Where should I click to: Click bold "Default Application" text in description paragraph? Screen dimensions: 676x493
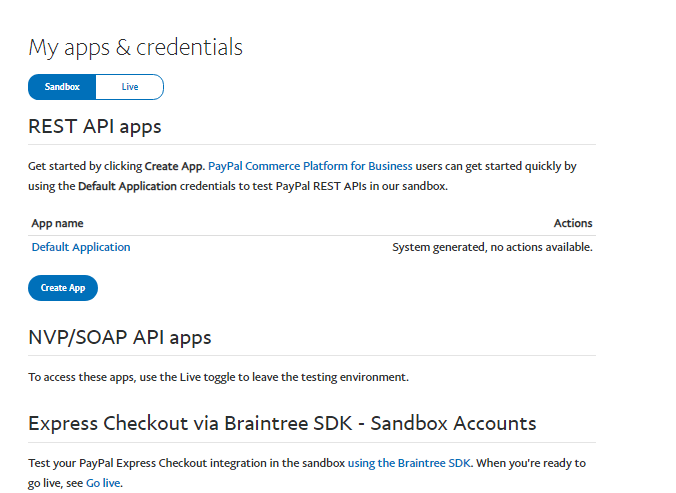point(127,186)
